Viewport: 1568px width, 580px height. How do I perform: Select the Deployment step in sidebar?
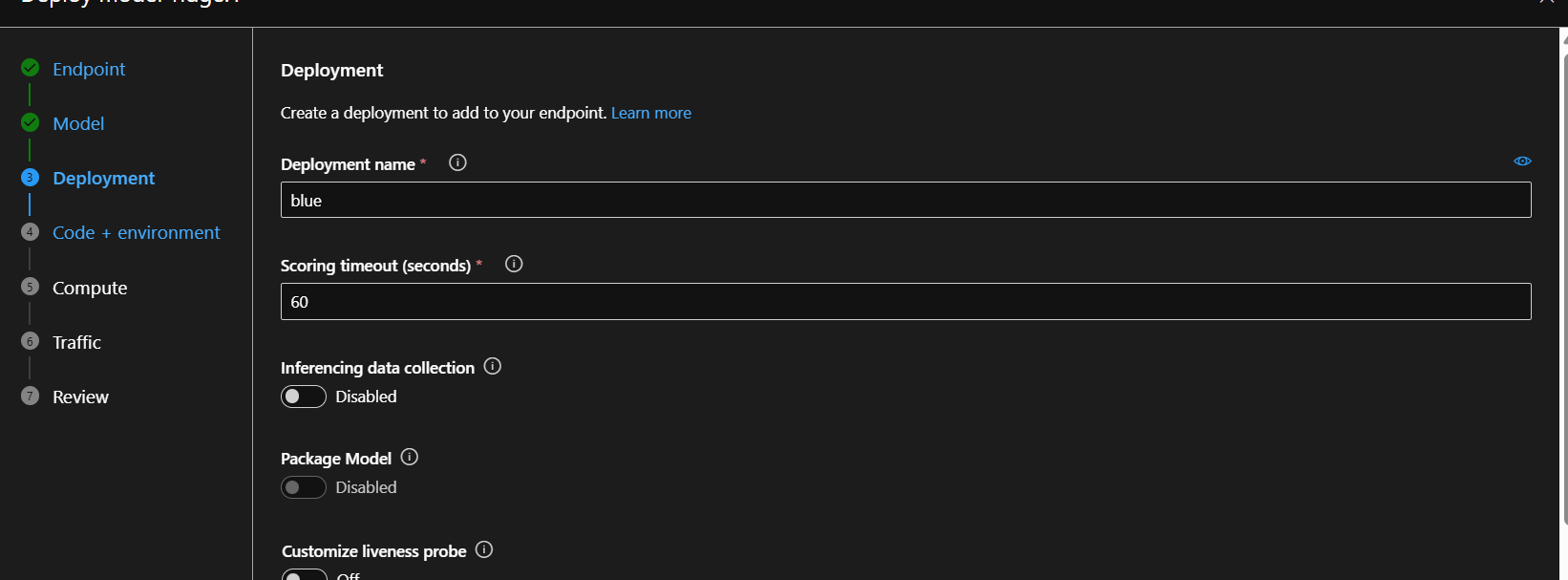103,178
